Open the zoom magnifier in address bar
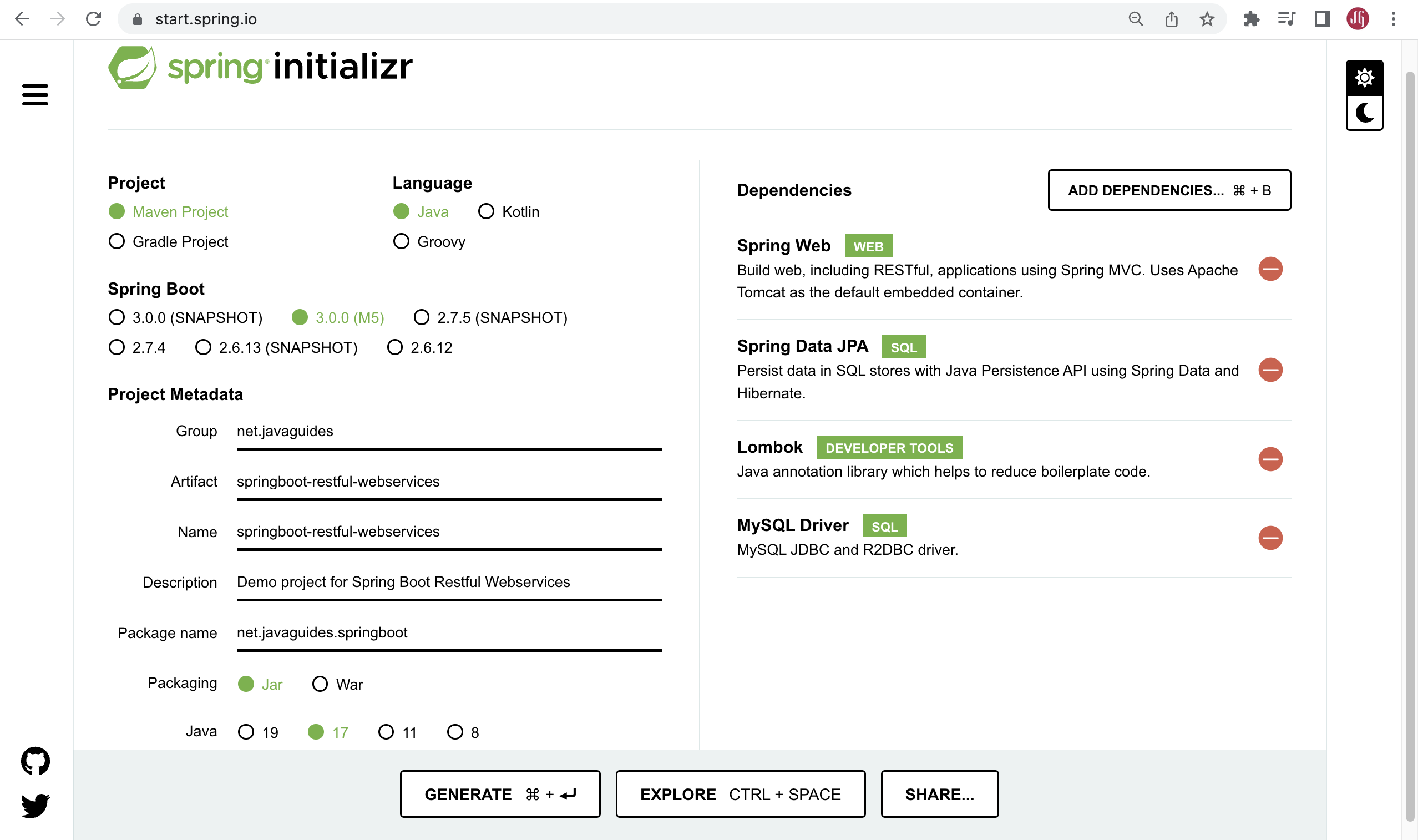This screenshot has width=1418, height=840. point(1136,19)
